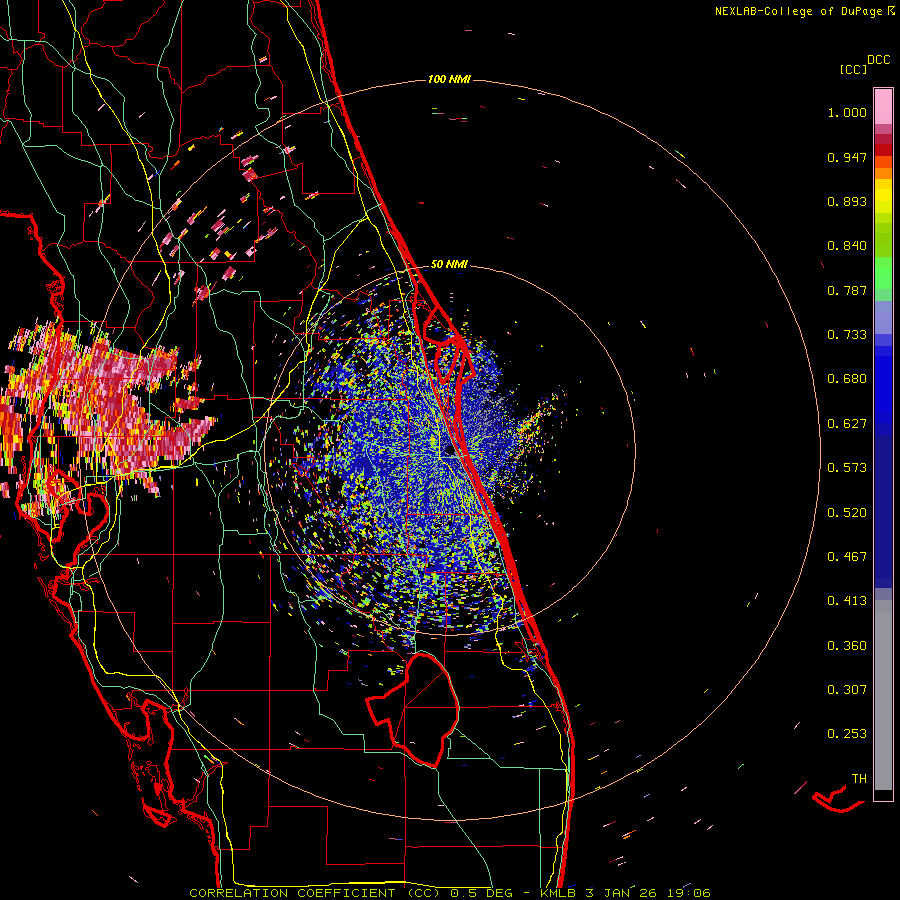This screenshot has height=900, width=900.
Task: Click the 0.733 legend value
Action: [x=847, y=335]
